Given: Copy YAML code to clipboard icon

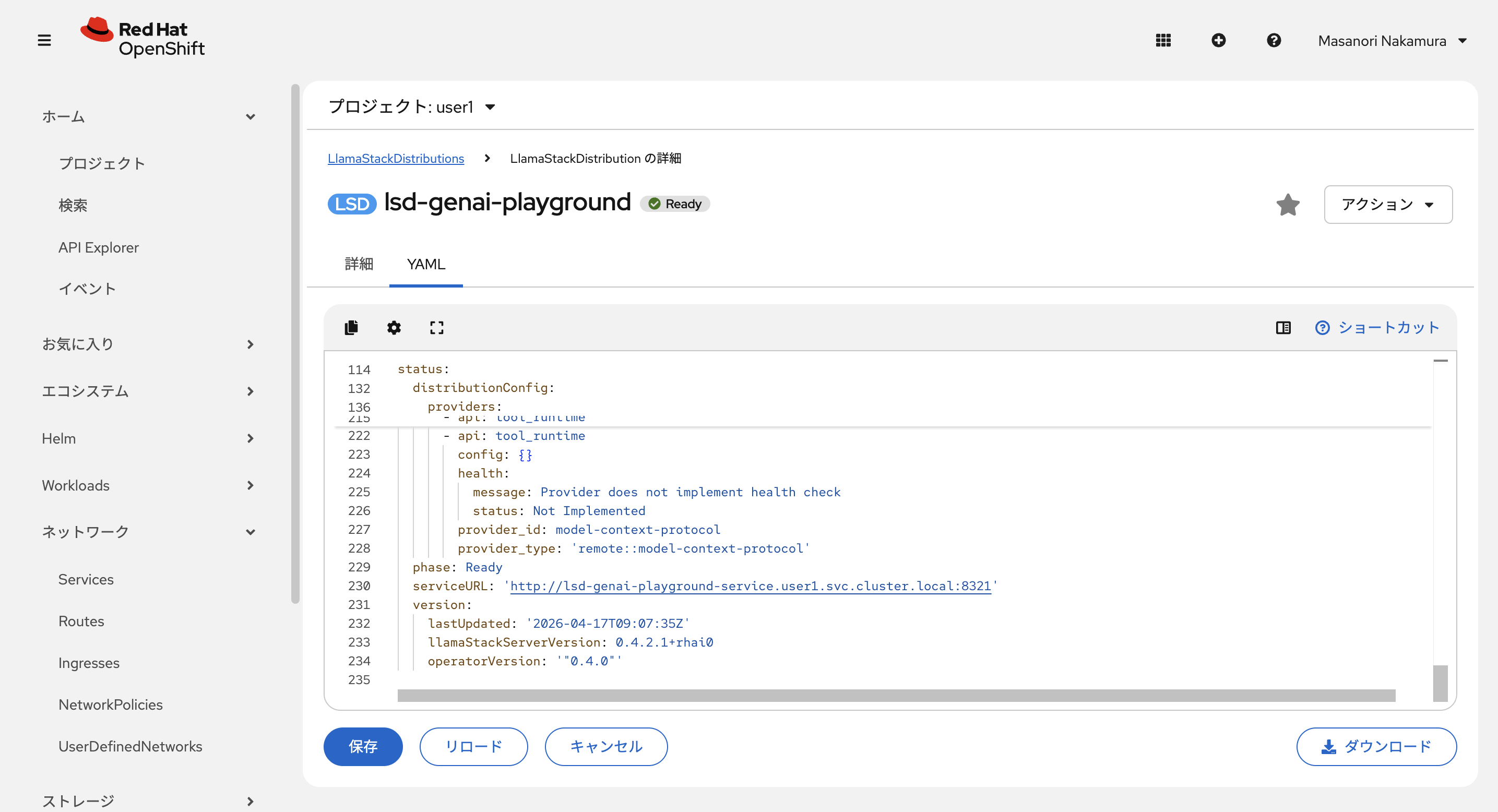Looking at the screenshot, I should click(351, 328).
